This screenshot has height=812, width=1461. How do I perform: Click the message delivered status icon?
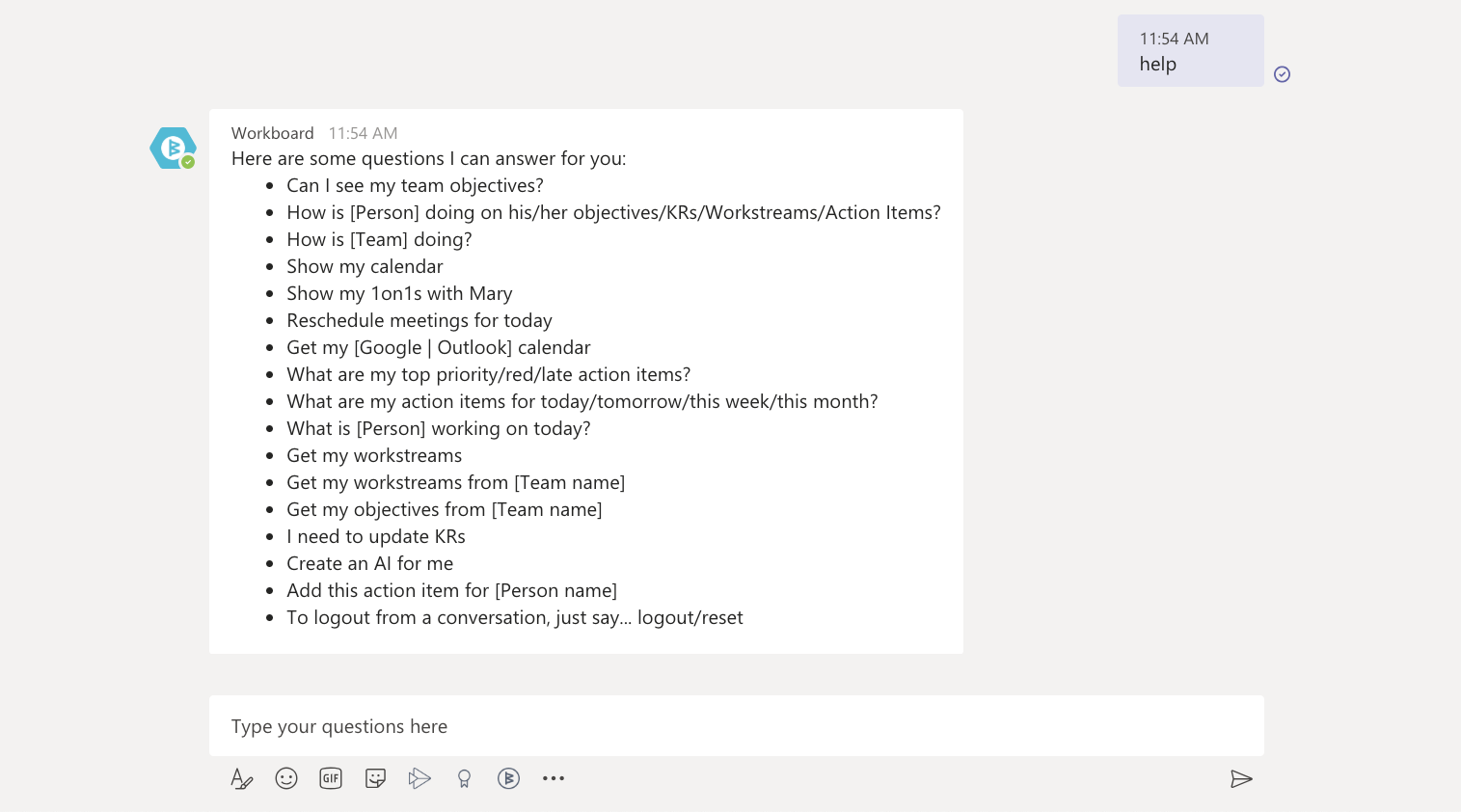click(x=1282, y=74)
